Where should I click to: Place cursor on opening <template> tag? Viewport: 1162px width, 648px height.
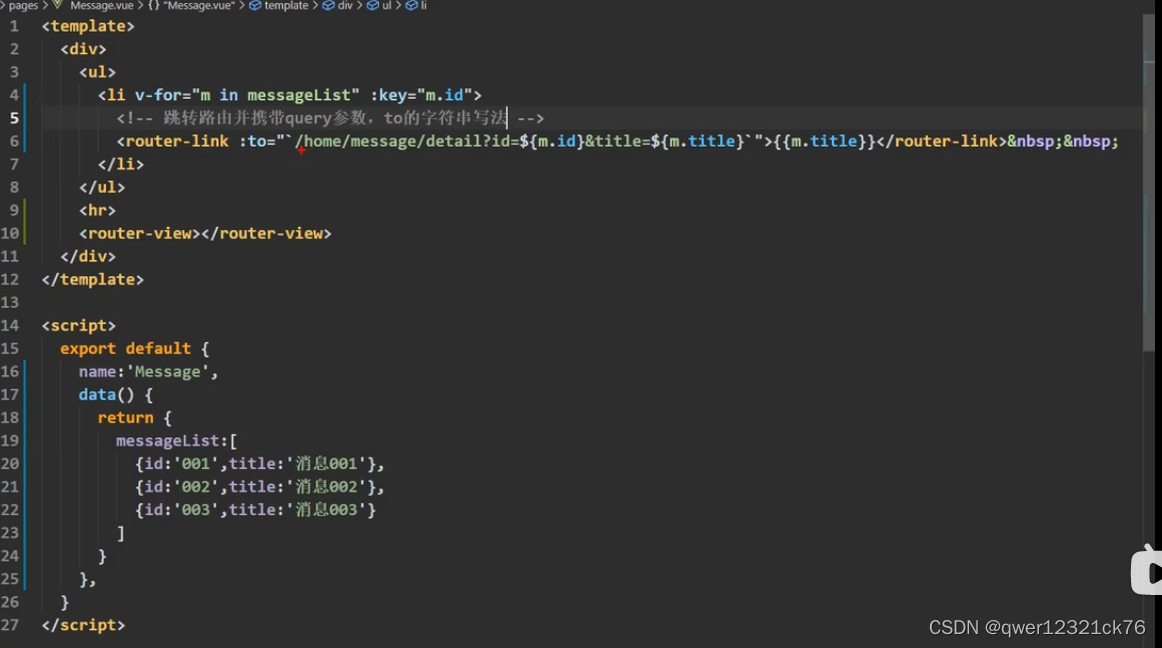click(x=88, y=26)
